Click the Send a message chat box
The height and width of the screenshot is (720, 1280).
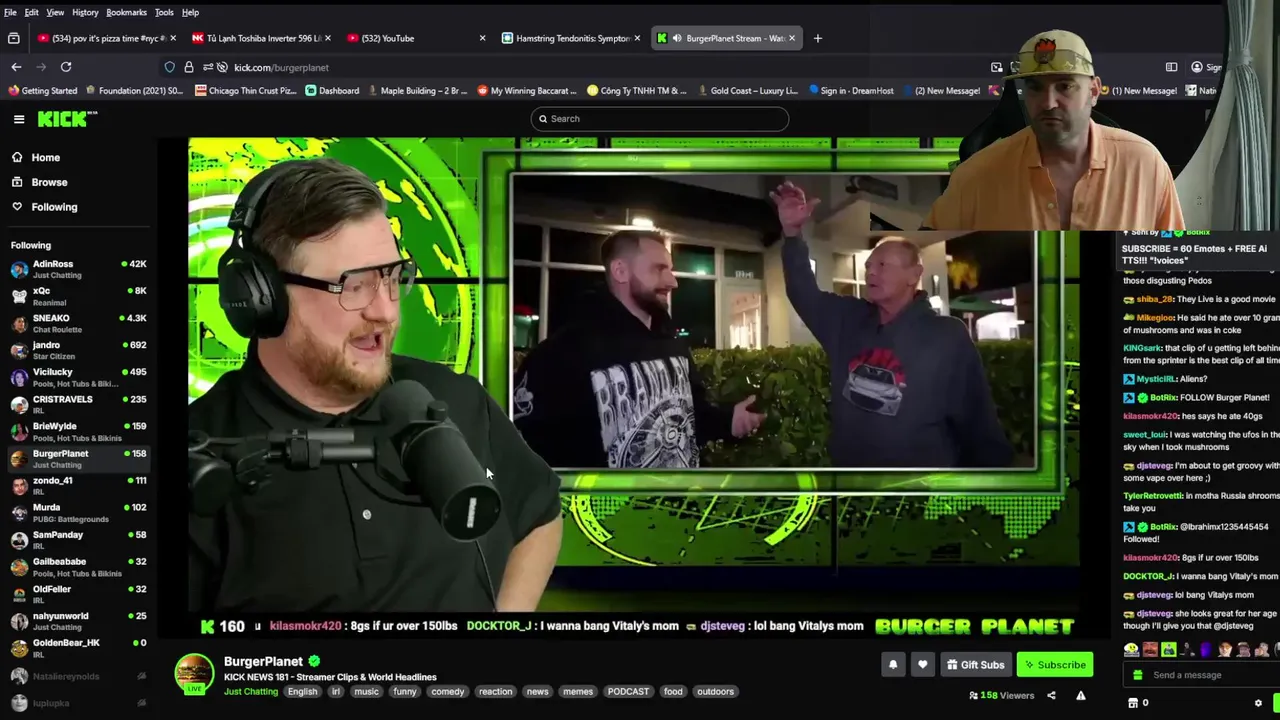[x=1200, y=675]
